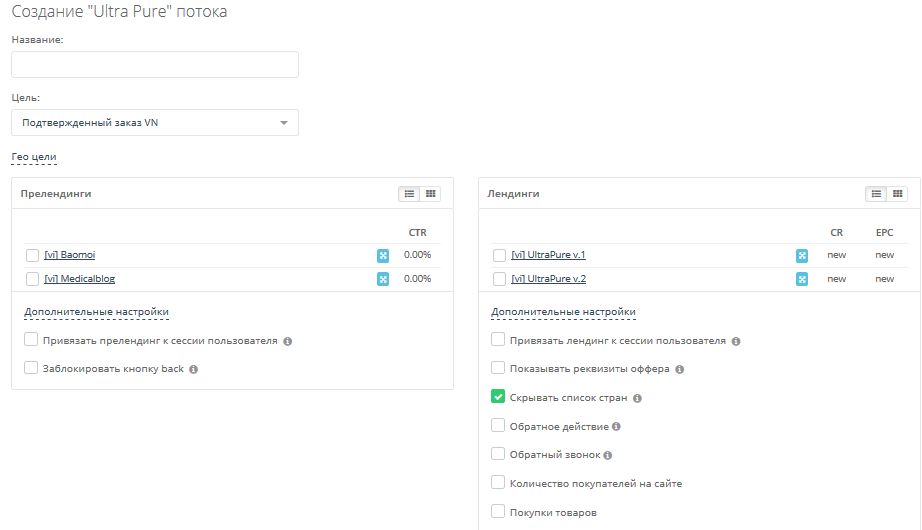Click the CTR column header
Image resolution: width=922 pixels, height=530 pixels.
click(x=417, y=233)
